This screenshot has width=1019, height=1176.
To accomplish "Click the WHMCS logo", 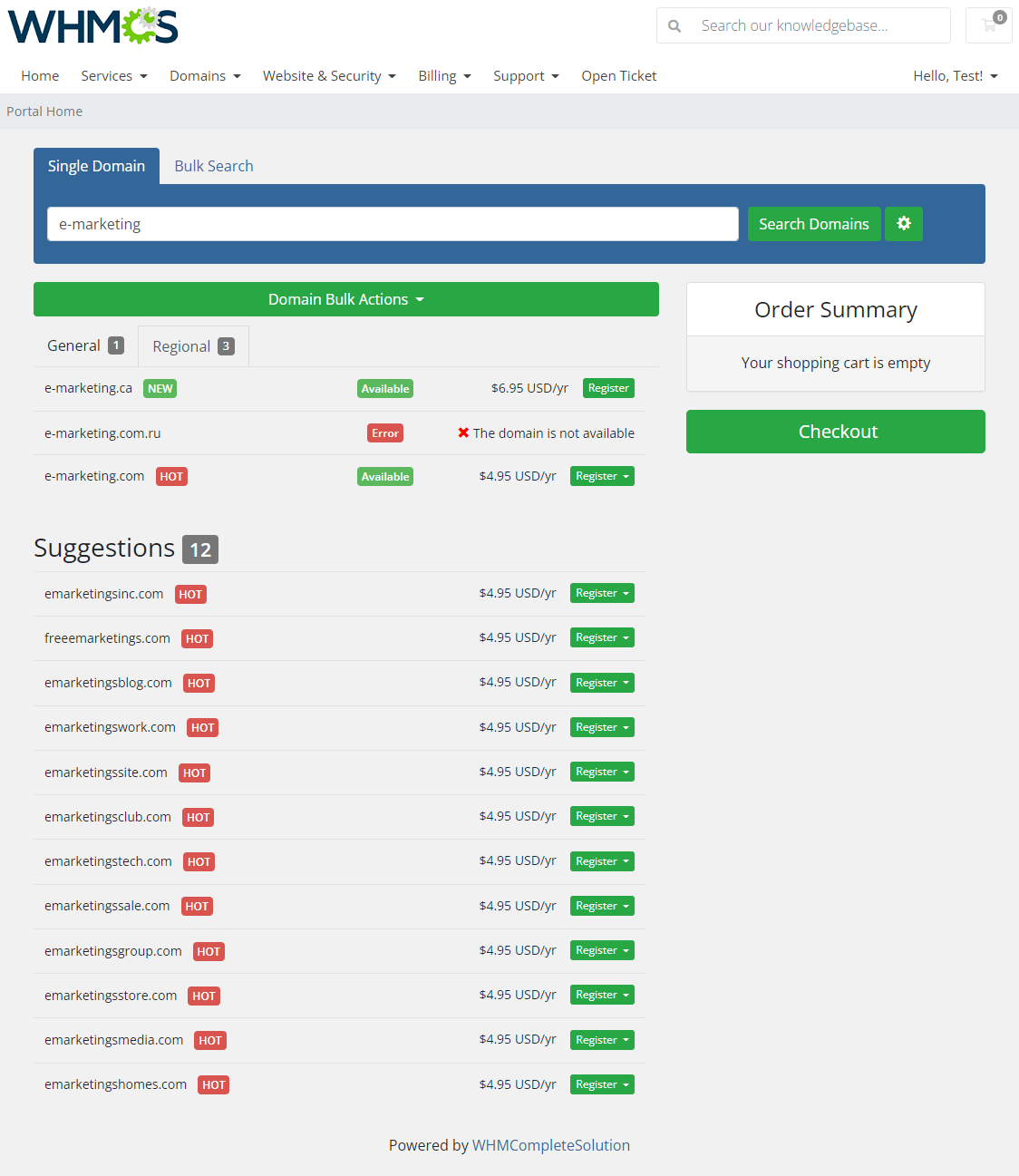I will 93,26.
